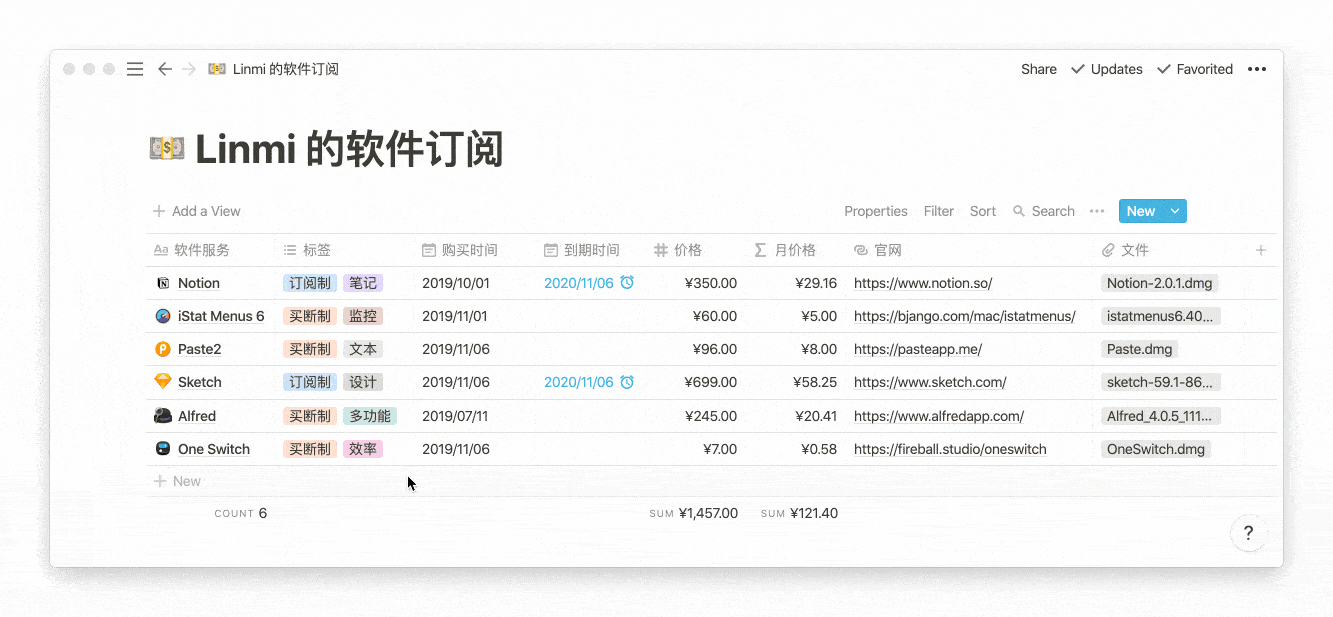Click Add a View
The image size is (1333, 617).
[197, 211]
